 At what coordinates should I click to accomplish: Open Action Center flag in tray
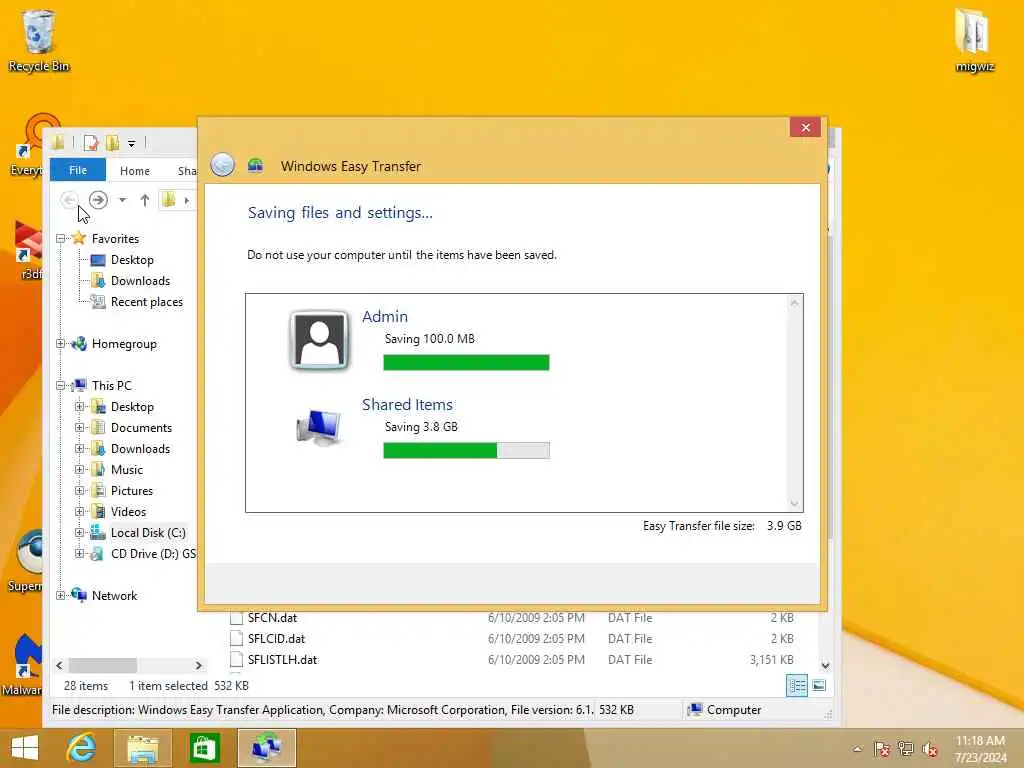click(x=881, y=749)
